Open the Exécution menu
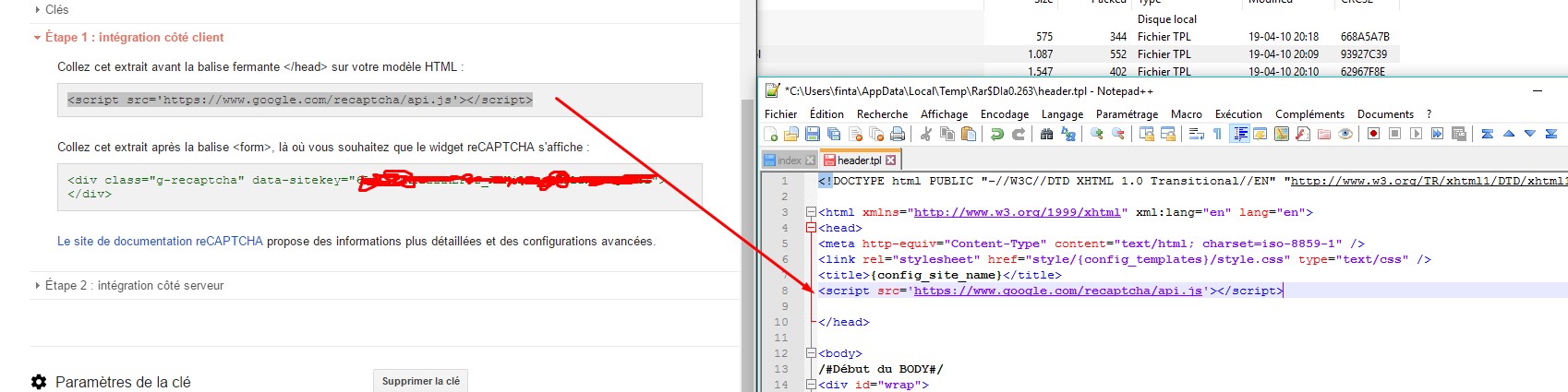 [x=1238, y=114]
